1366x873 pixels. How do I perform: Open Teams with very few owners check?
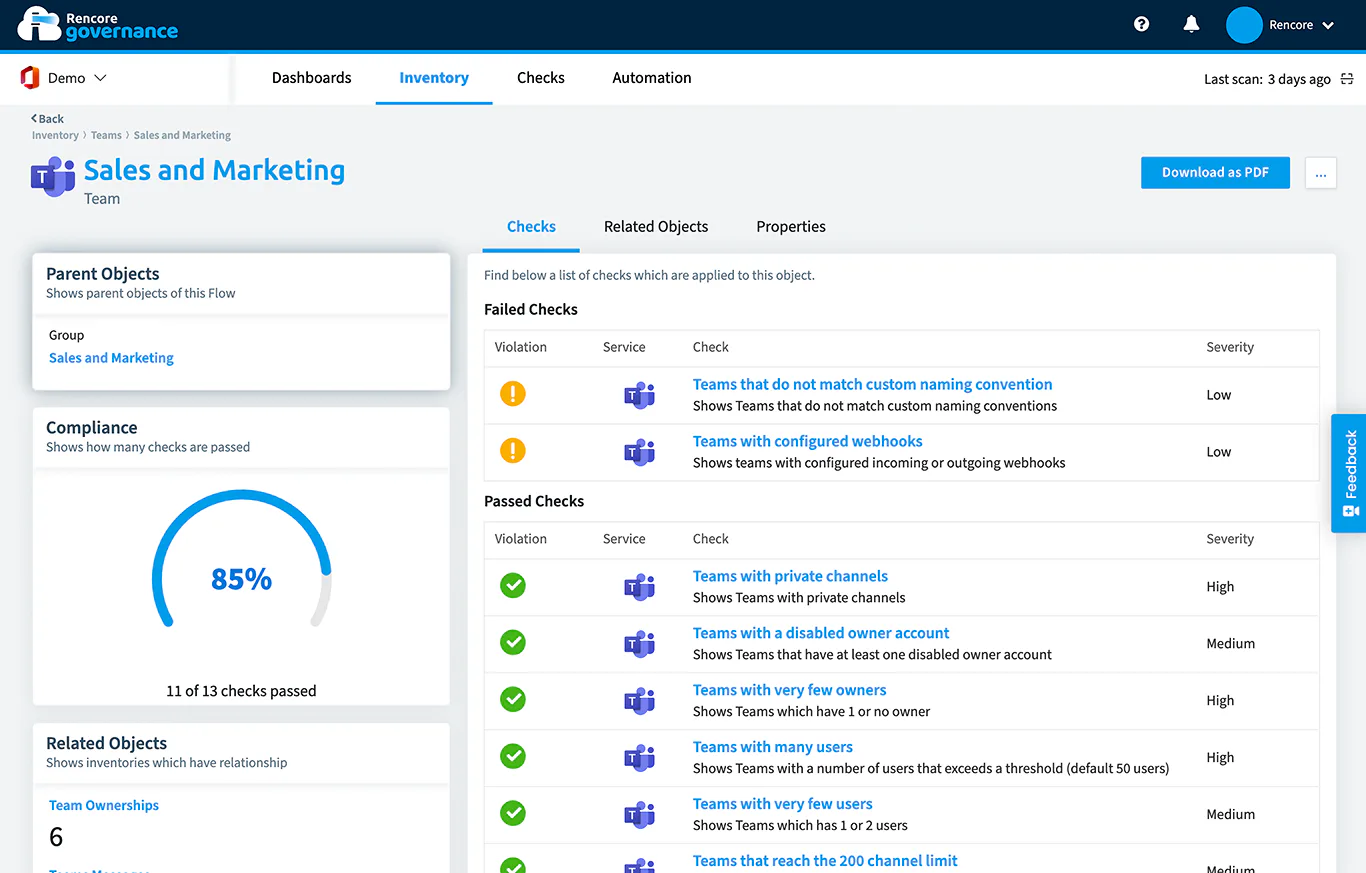click(x=790, y=690)
